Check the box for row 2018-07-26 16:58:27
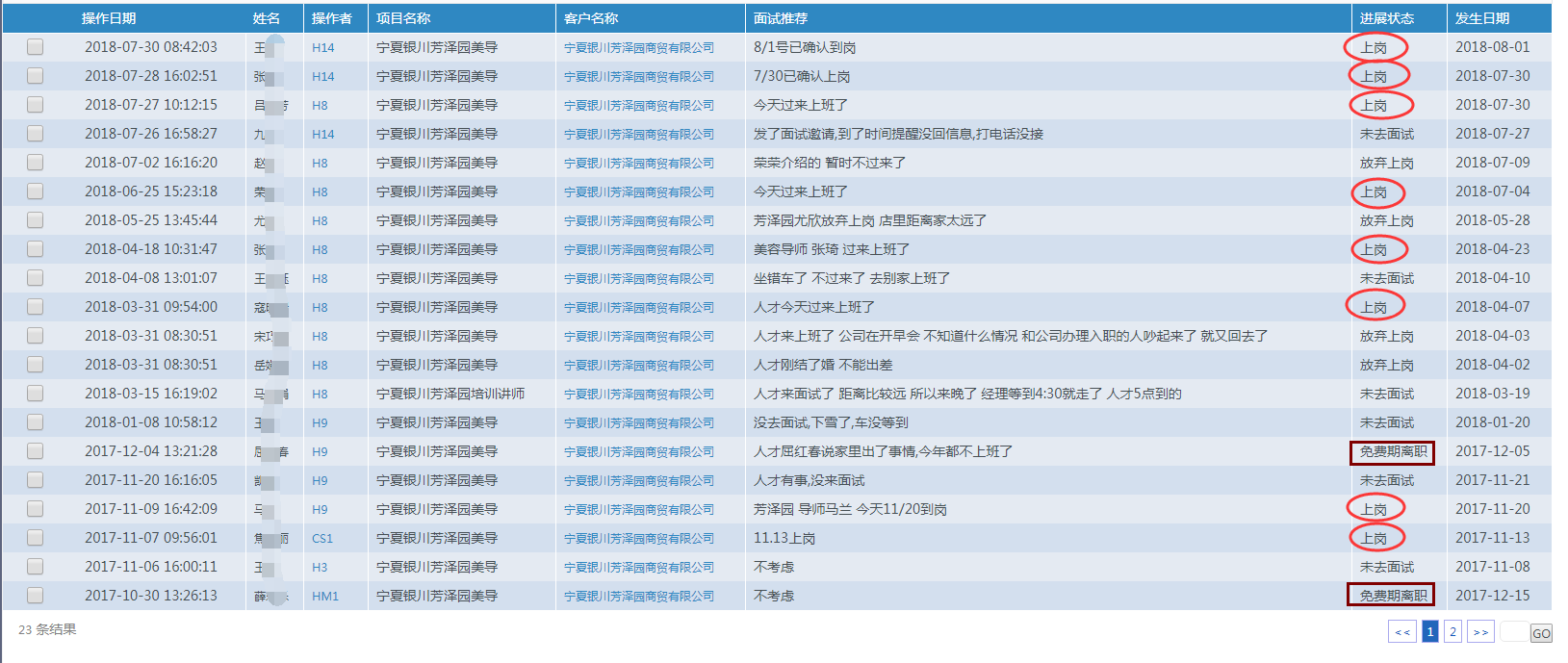1568x663 pixels. coord(36,134)
